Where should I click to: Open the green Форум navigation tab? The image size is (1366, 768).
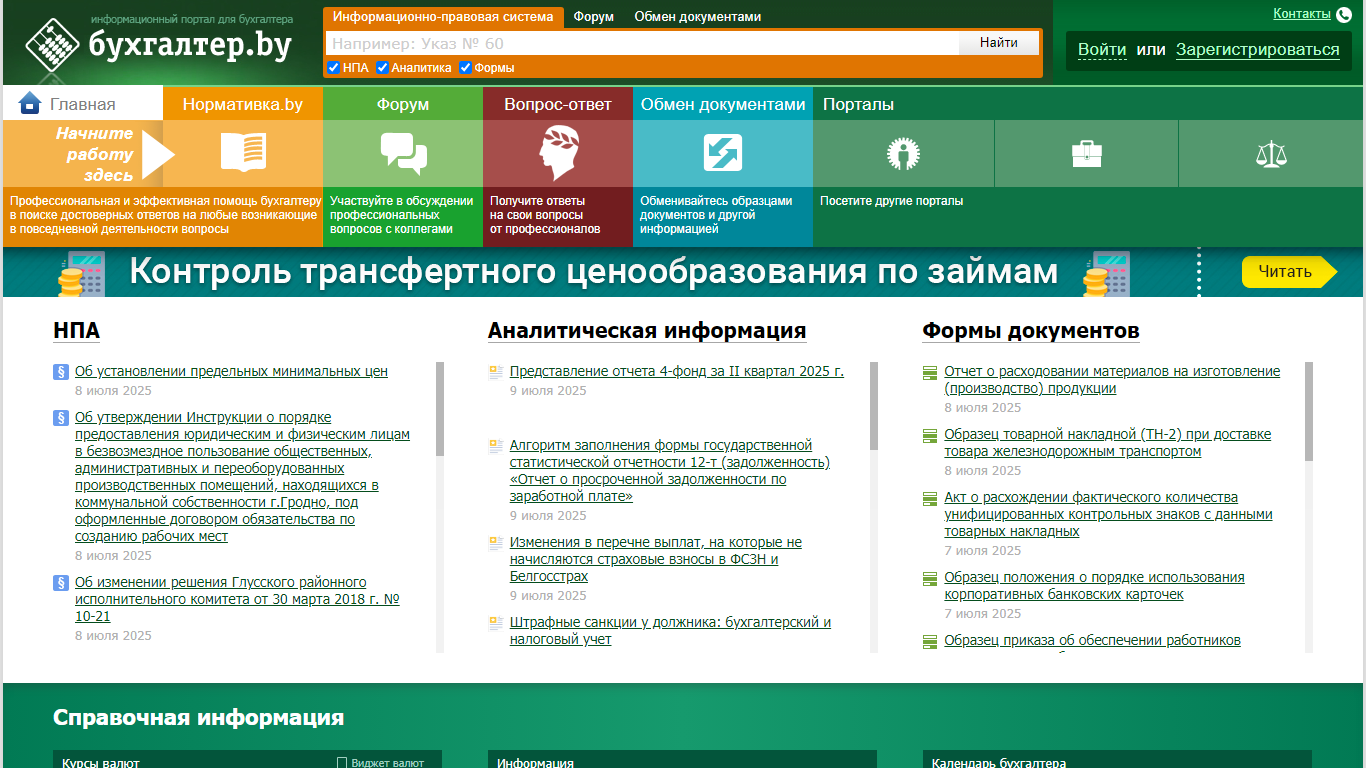pyautogui.click(x=403, y=104)
